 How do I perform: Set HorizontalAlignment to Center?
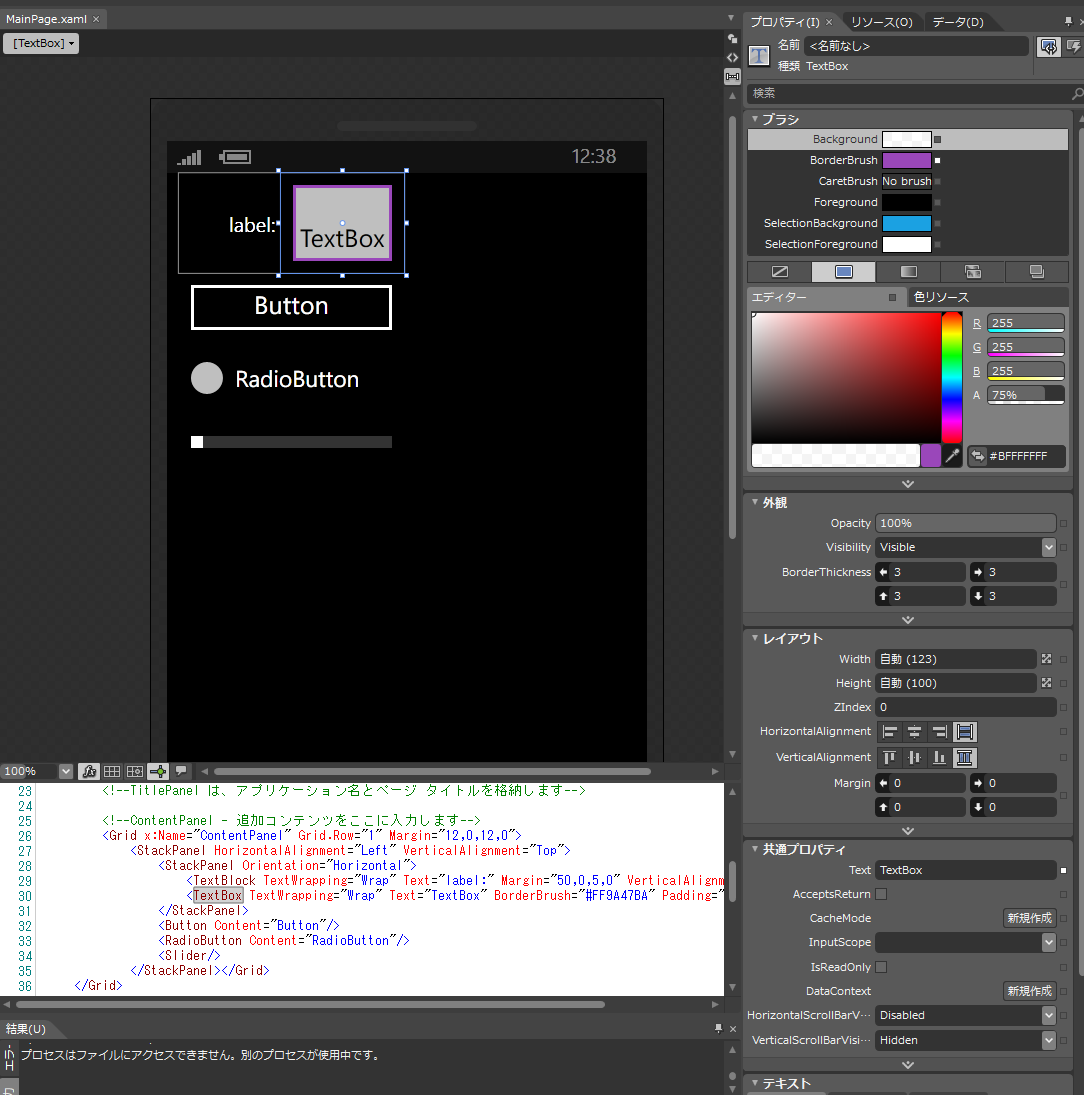[x=914, y=732]
